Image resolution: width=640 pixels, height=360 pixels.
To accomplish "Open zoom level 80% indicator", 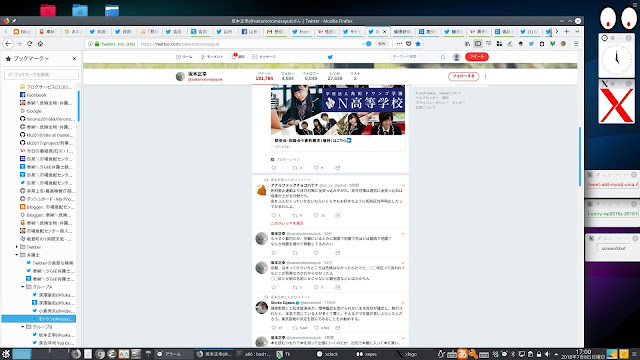I will point(381,44).
